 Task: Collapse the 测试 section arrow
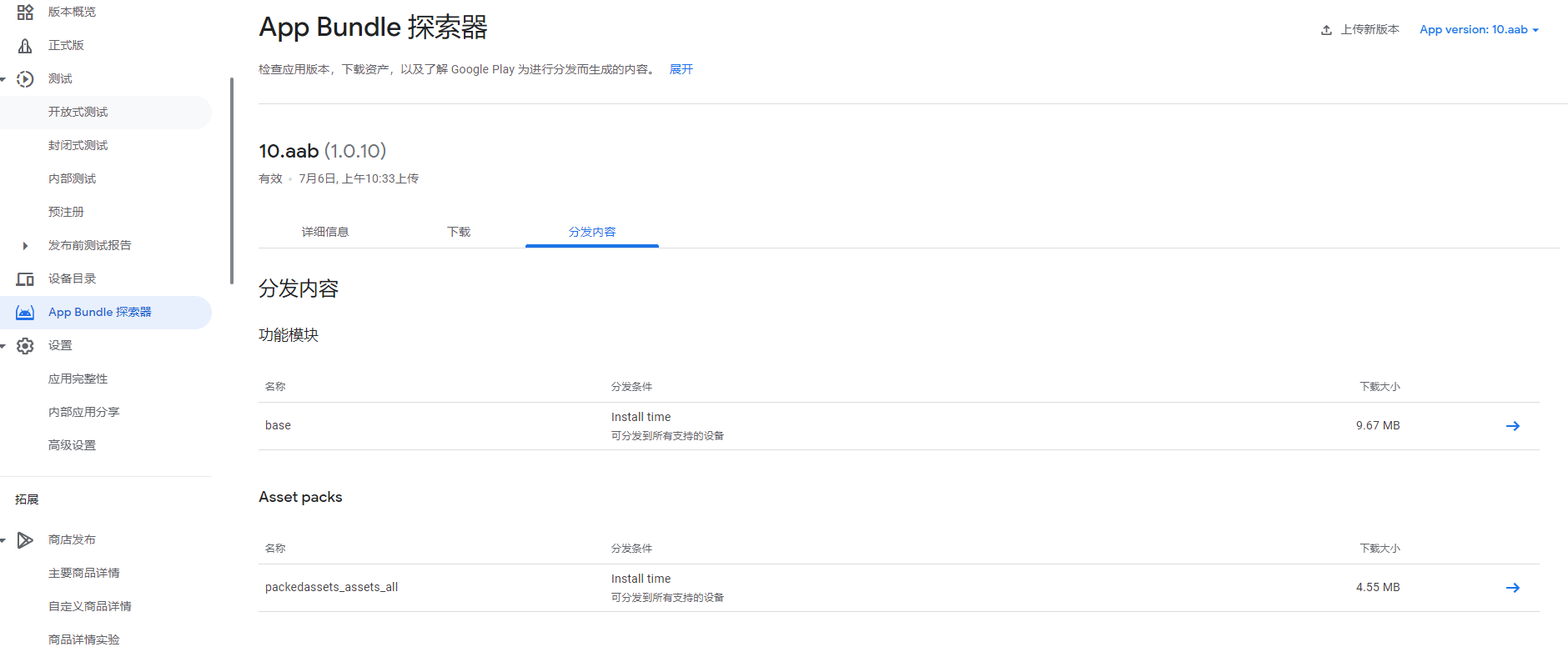pos(3,79)
